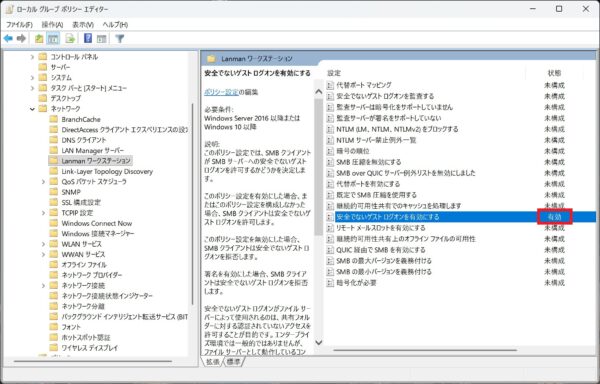Select the デスクトップ tree item
This screenshot has width=600, height=384.
[x=65, y=99]
